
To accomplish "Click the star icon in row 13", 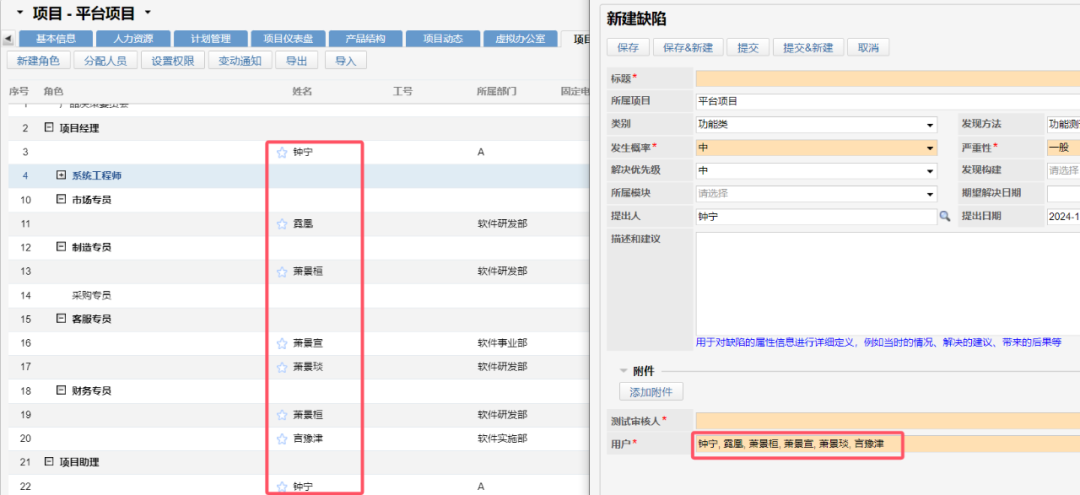I will (x=282, y=272).
